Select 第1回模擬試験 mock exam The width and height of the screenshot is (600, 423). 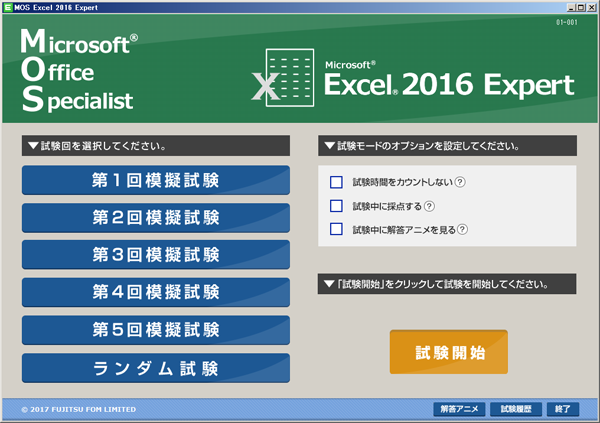[156, 180]
